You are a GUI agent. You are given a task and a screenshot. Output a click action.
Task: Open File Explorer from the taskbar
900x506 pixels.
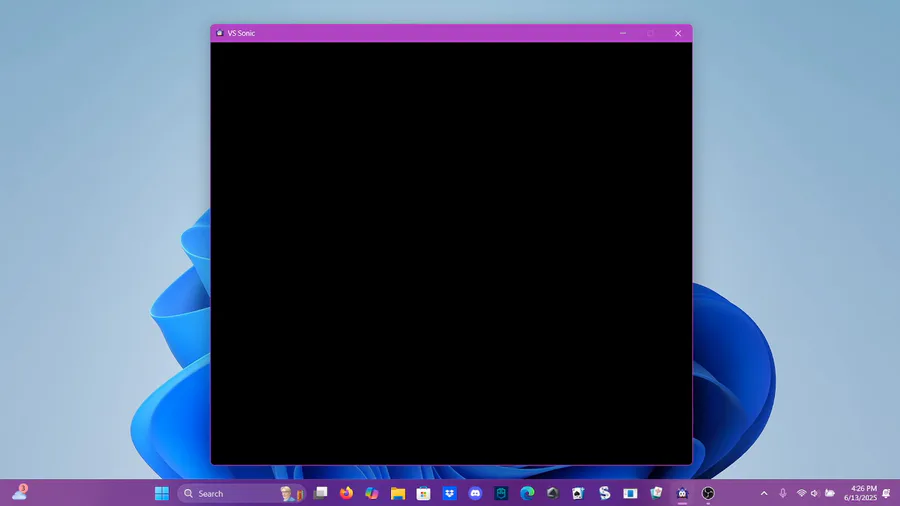(x=398, y=493)
